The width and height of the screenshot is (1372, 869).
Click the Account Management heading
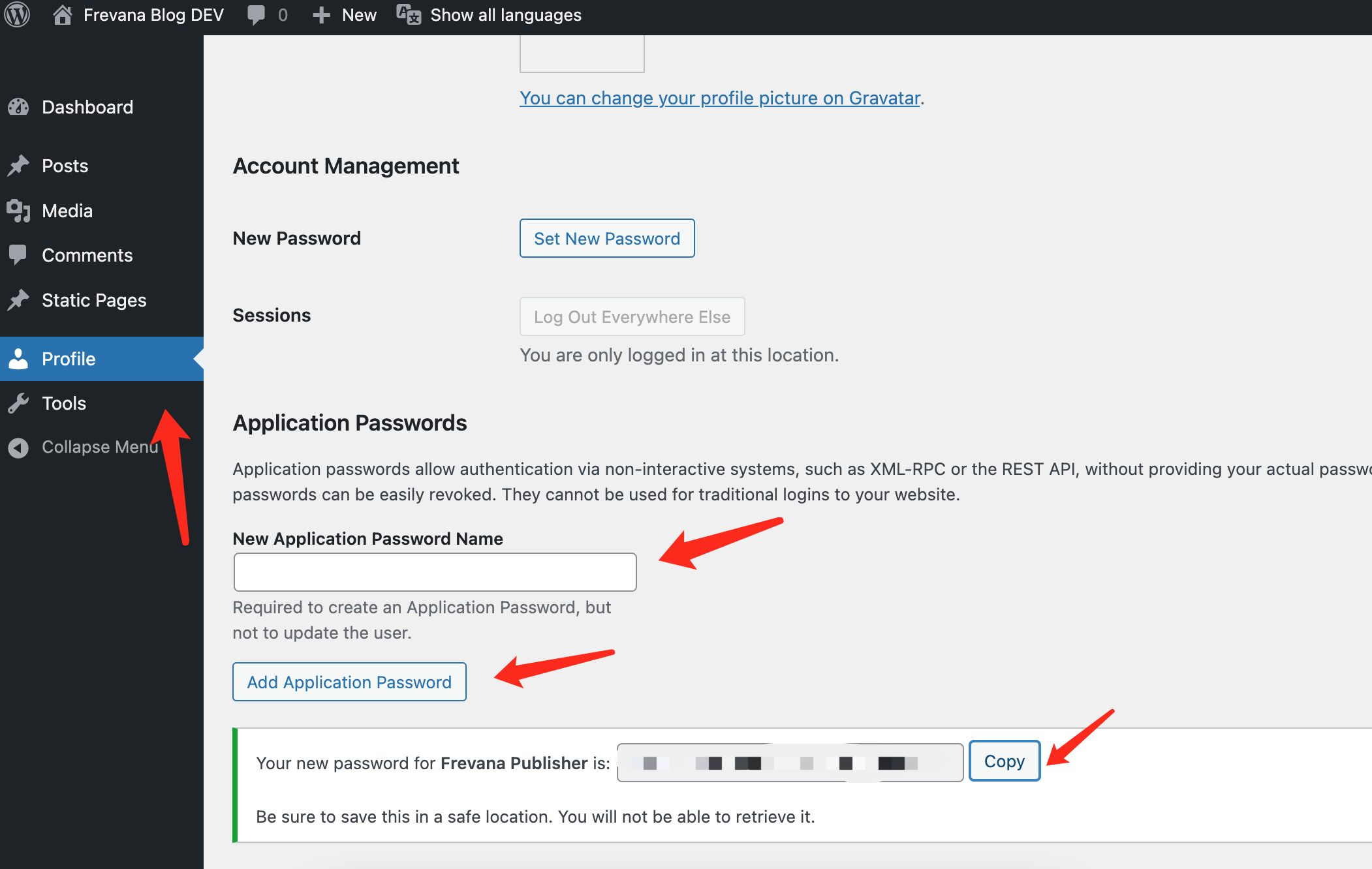(346, 166)
